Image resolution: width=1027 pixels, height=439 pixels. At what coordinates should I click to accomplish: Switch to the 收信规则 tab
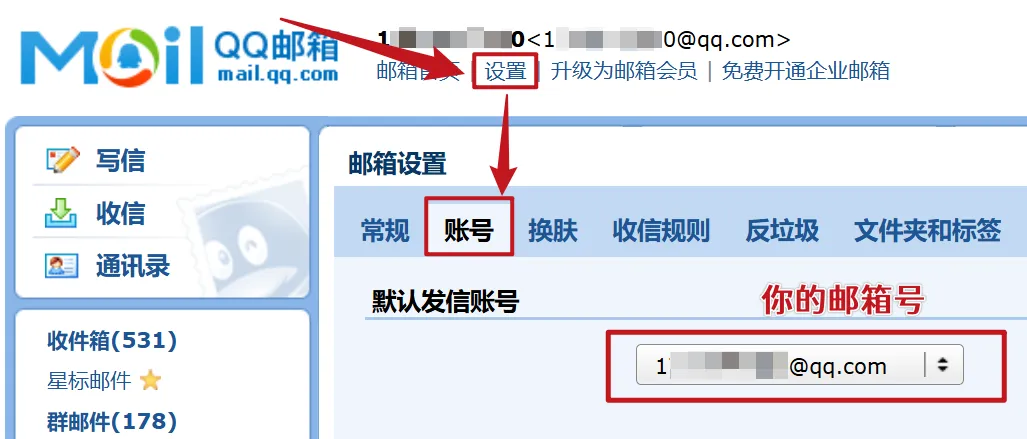pos(662,231)
